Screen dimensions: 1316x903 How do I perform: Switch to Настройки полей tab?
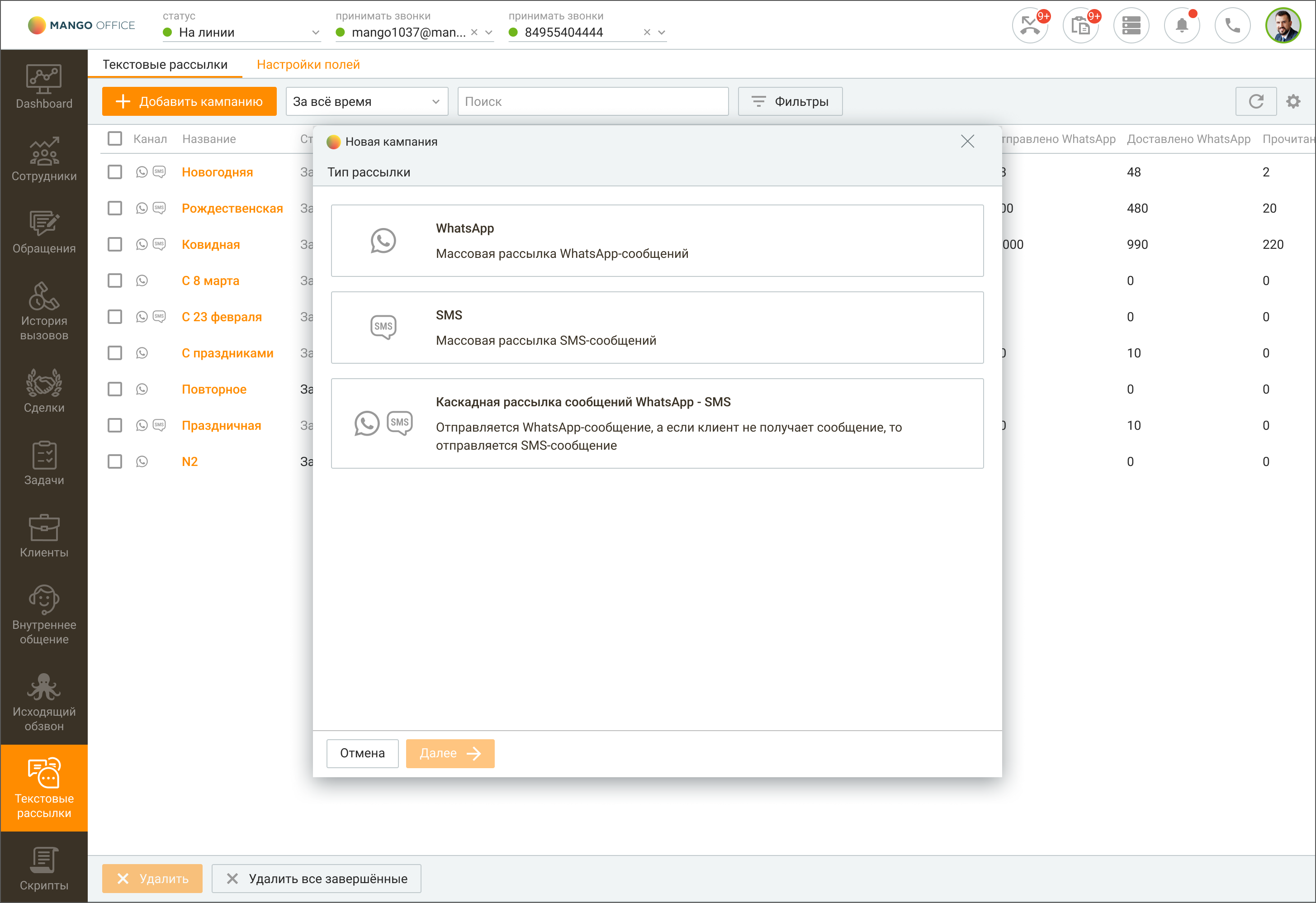pyautogui.click(x=308, y=65)
